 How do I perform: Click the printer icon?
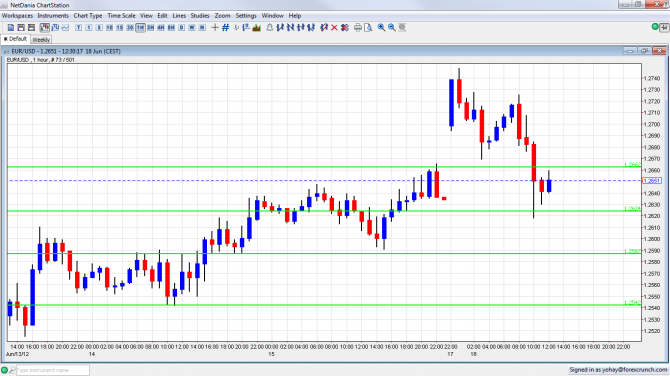[358, 27]
